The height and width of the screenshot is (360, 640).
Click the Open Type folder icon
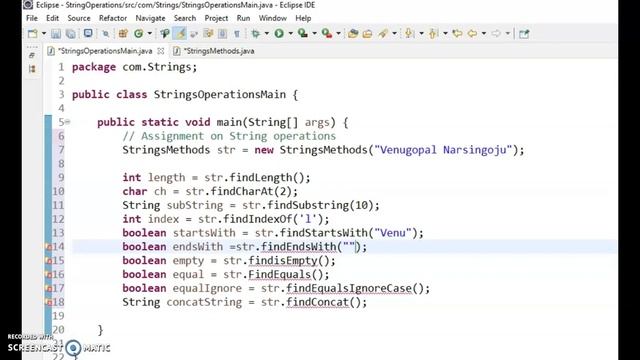pyautogui.click(x=353, y=33)
